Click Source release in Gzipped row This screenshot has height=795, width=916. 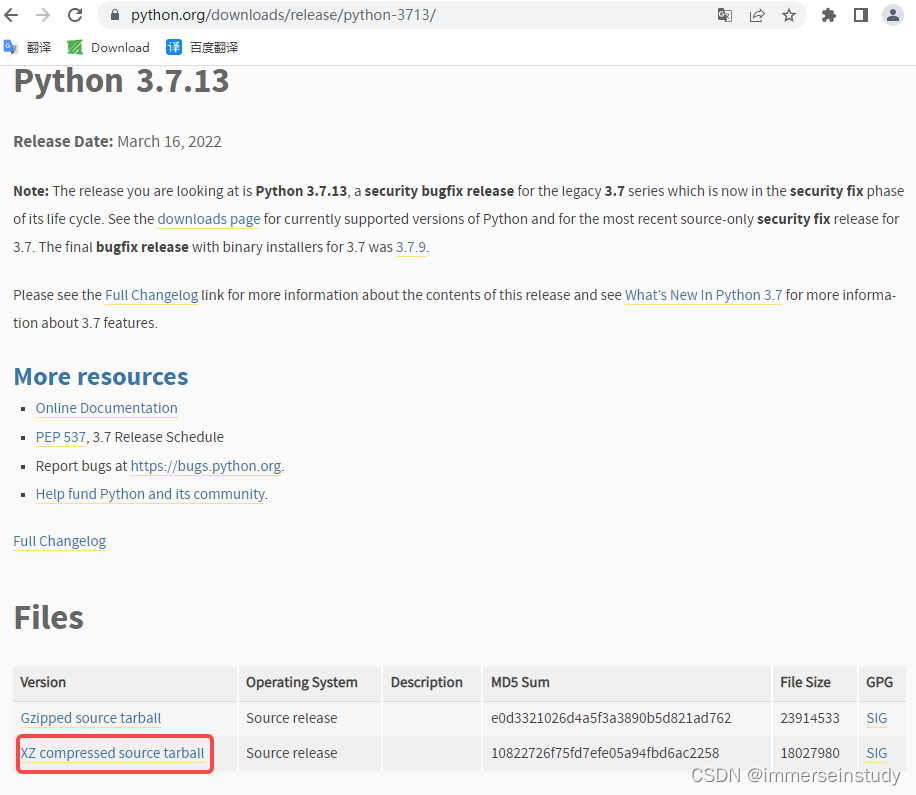coord(292,718)
